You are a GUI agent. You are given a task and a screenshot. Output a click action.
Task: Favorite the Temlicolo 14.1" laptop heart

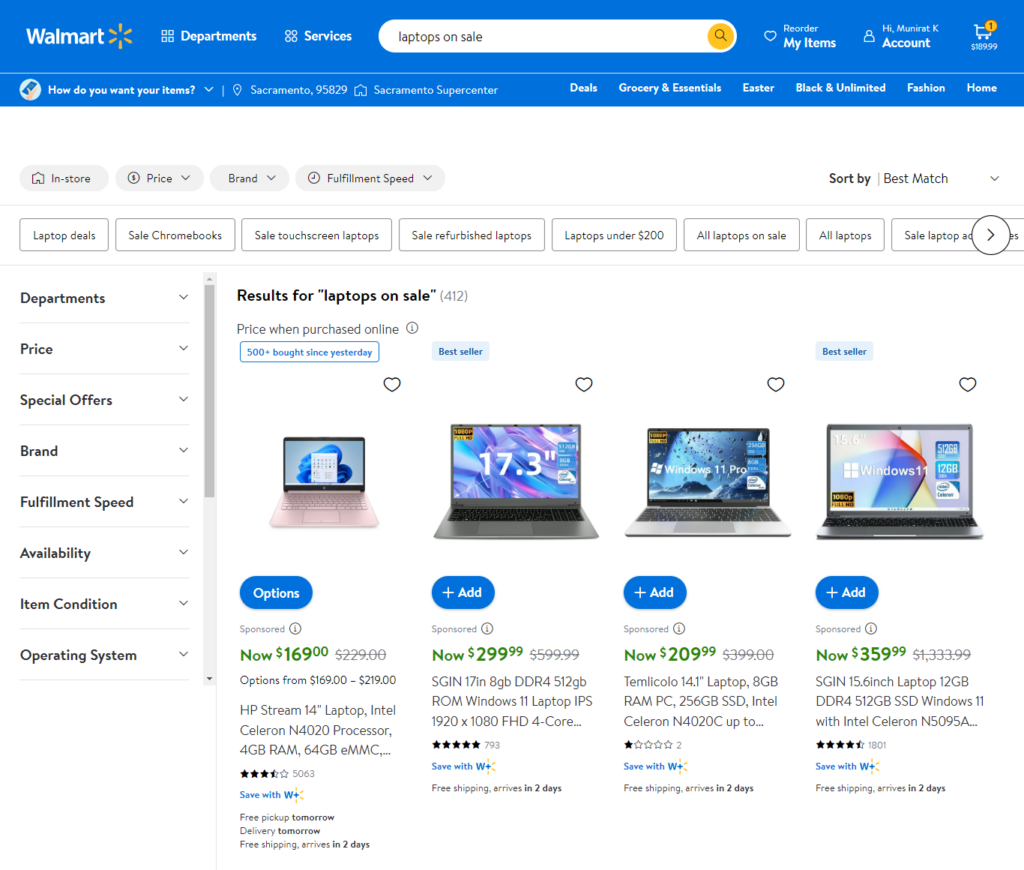pyautogui.click(x=776, y=385)
